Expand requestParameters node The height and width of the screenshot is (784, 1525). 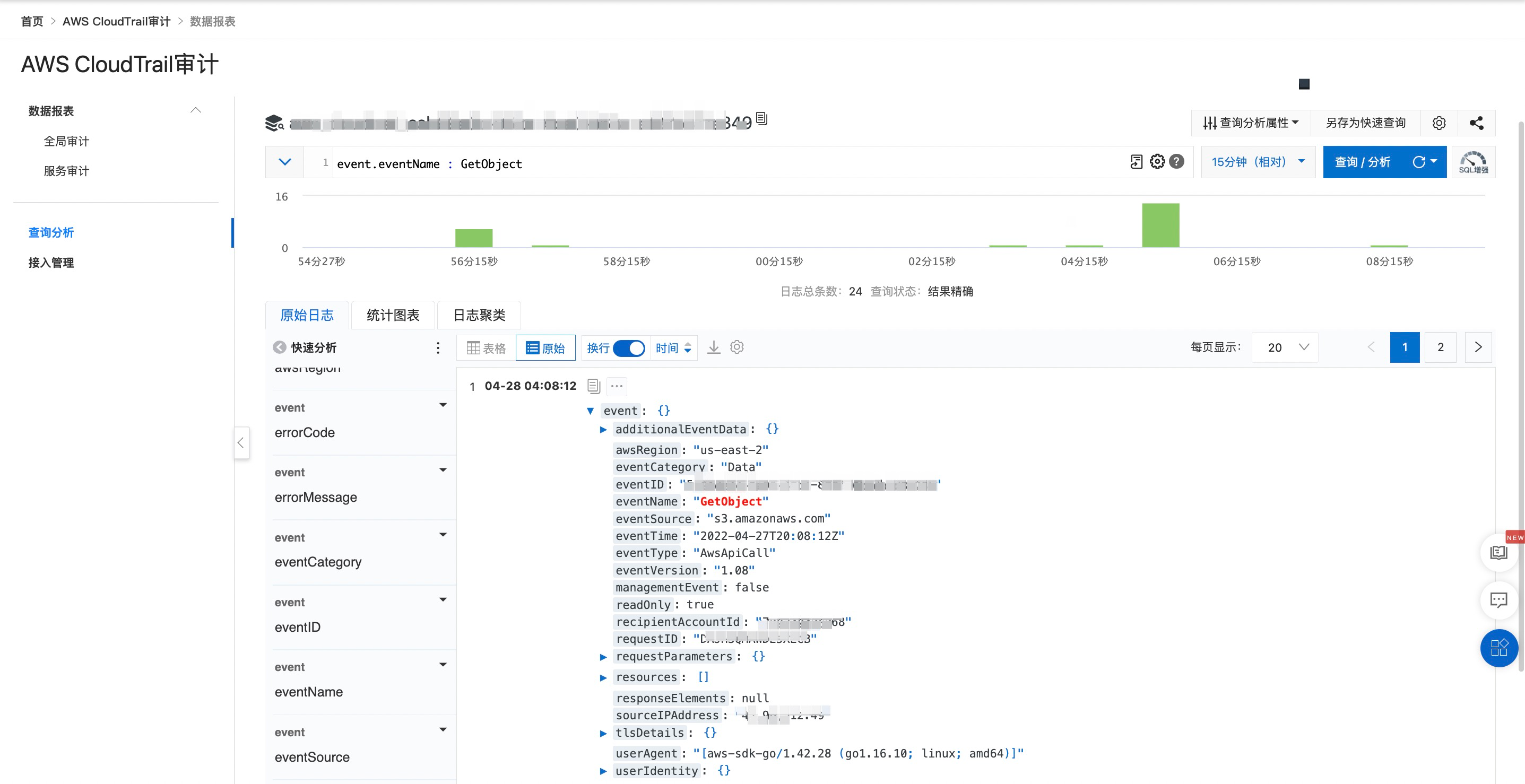click(x=603, y=657)
